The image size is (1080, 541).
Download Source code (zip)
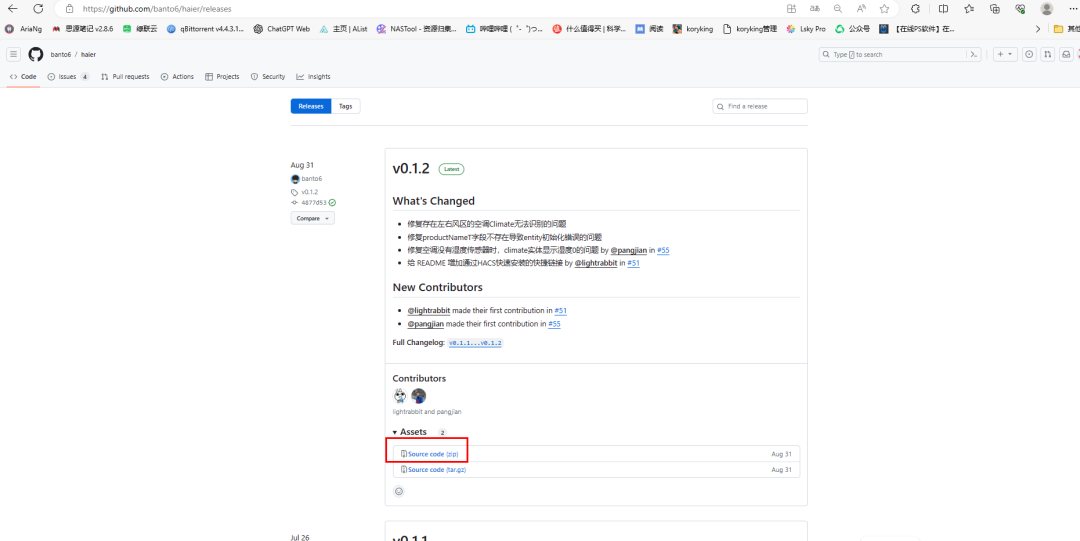click(x=433, y=453)
